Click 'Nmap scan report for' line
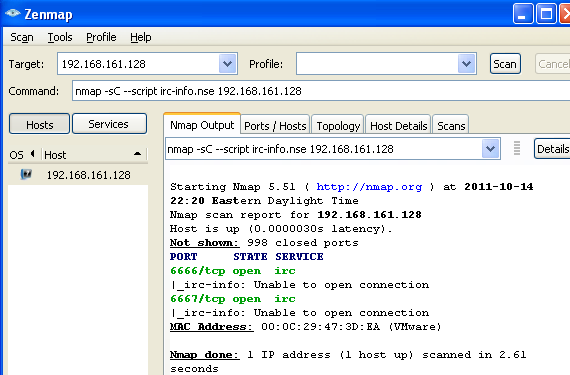 click(x=296, y=215)
